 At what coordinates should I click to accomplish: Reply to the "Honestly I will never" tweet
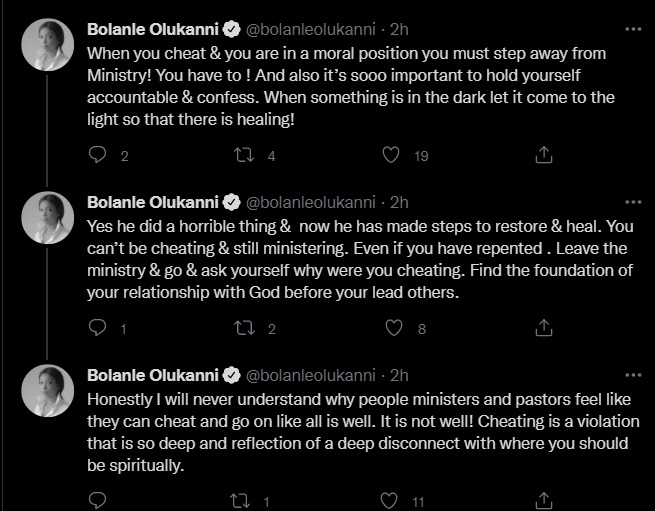click(97, 500)
